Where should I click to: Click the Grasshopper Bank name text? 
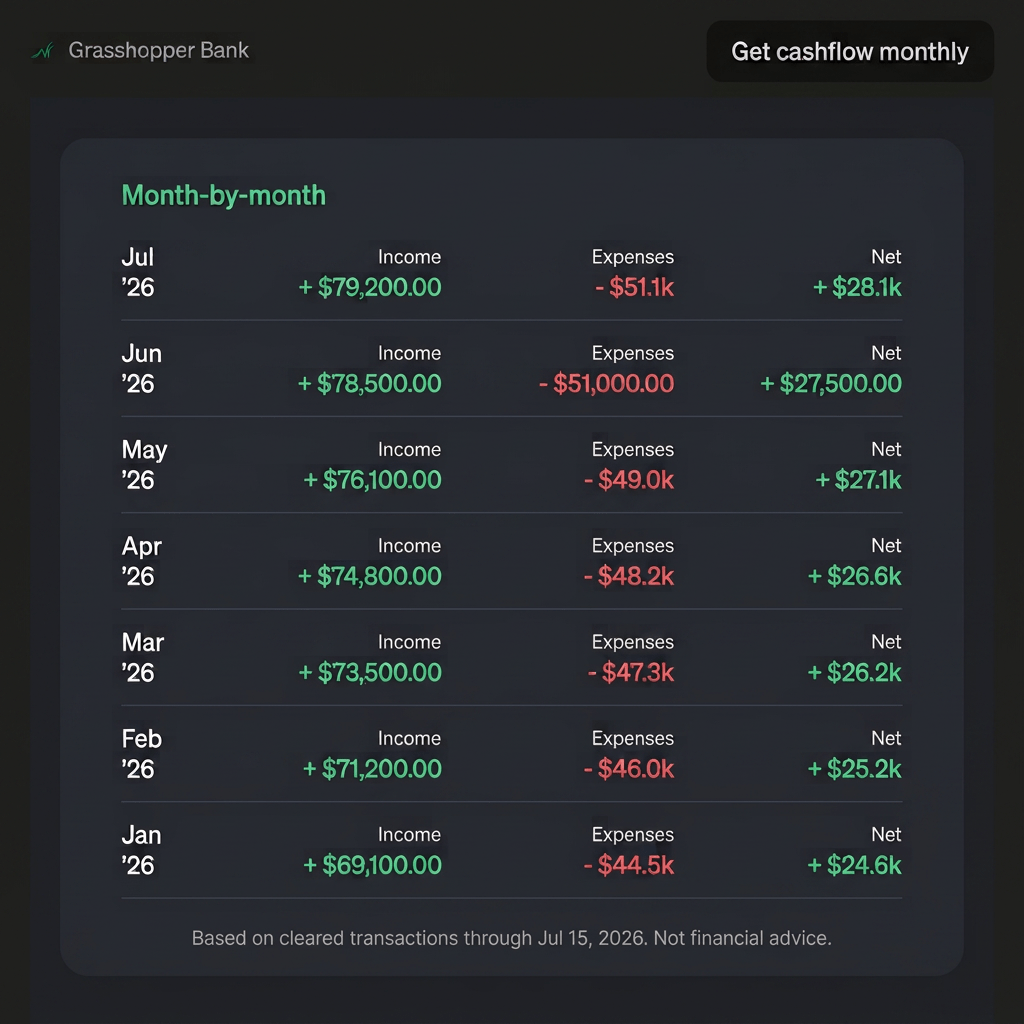159,50
